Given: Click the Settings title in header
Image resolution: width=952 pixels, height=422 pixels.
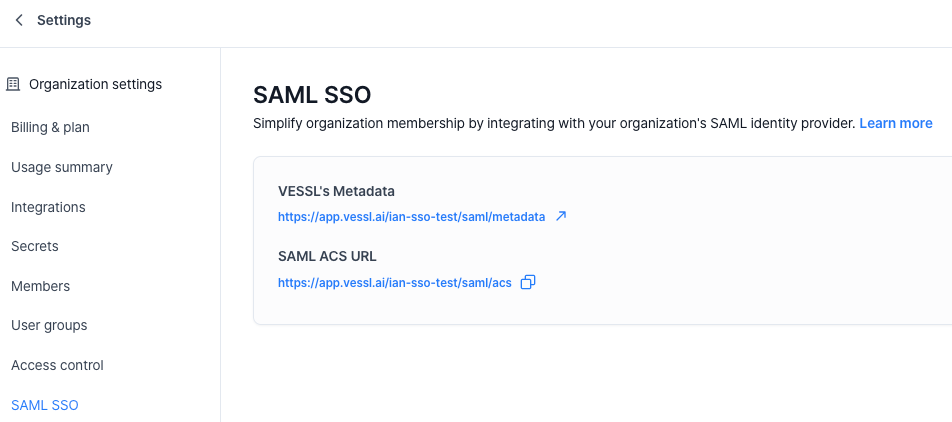Looking at the screenshot, I should 64,20.
